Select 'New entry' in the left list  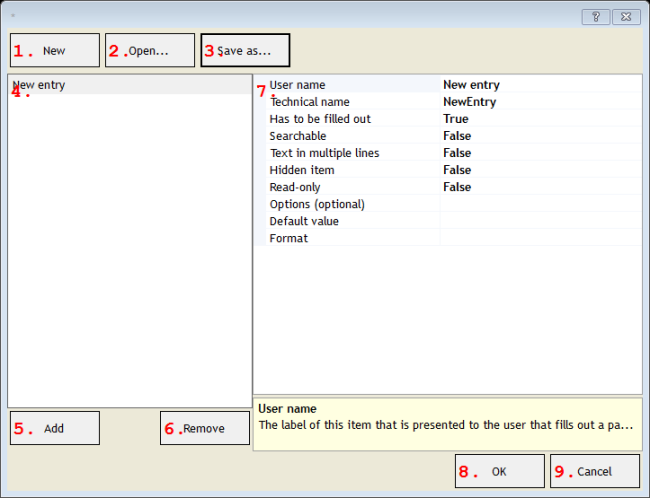[40, 86]
